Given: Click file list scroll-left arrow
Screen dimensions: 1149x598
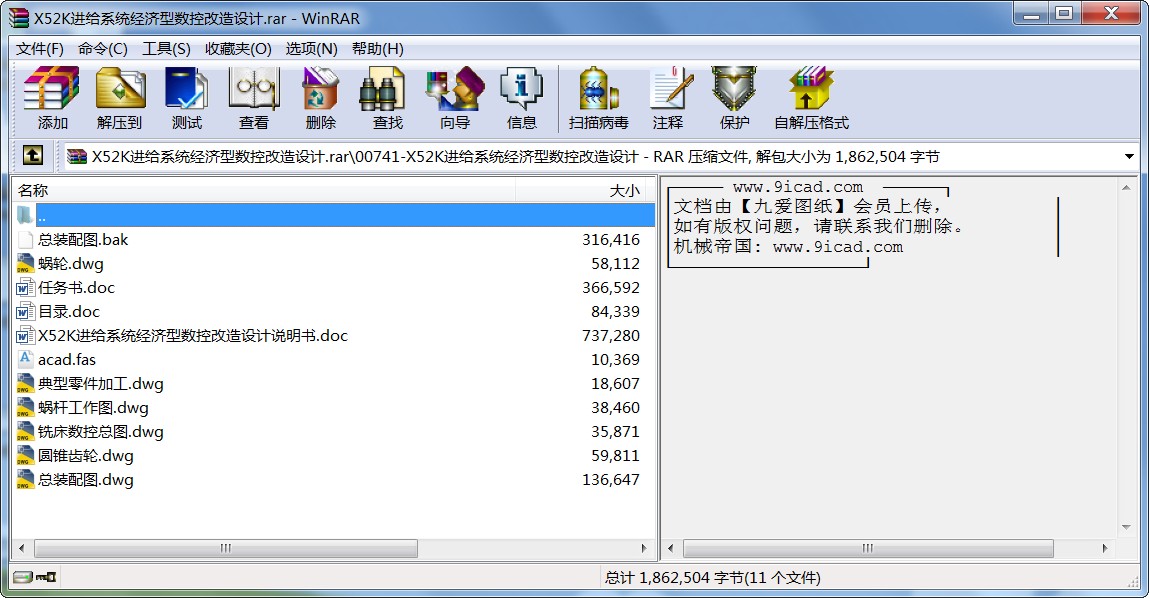Looking at the screenshot, I should point(21,548).
